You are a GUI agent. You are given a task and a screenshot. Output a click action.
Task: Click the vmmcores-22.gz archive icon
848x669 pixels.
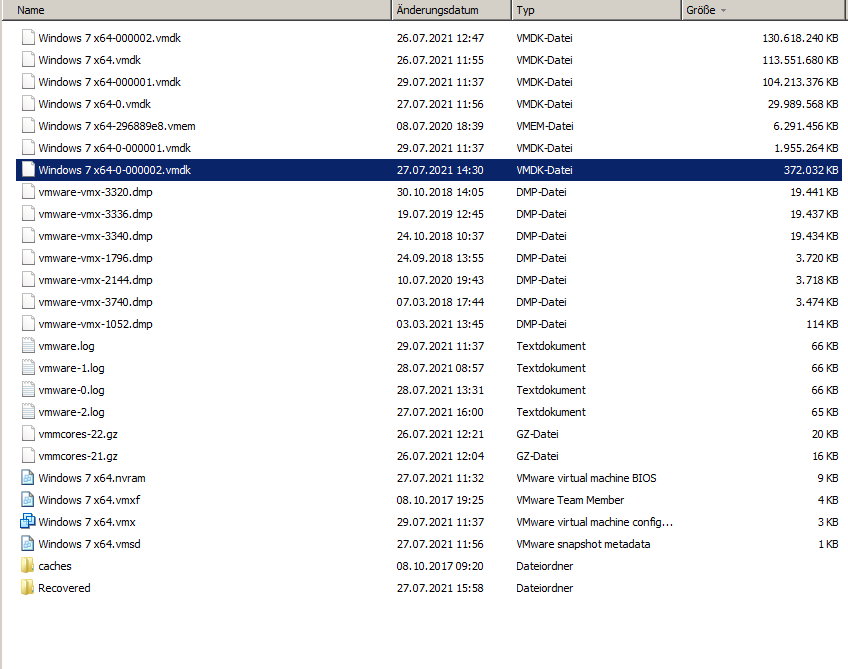pos(27,434)
